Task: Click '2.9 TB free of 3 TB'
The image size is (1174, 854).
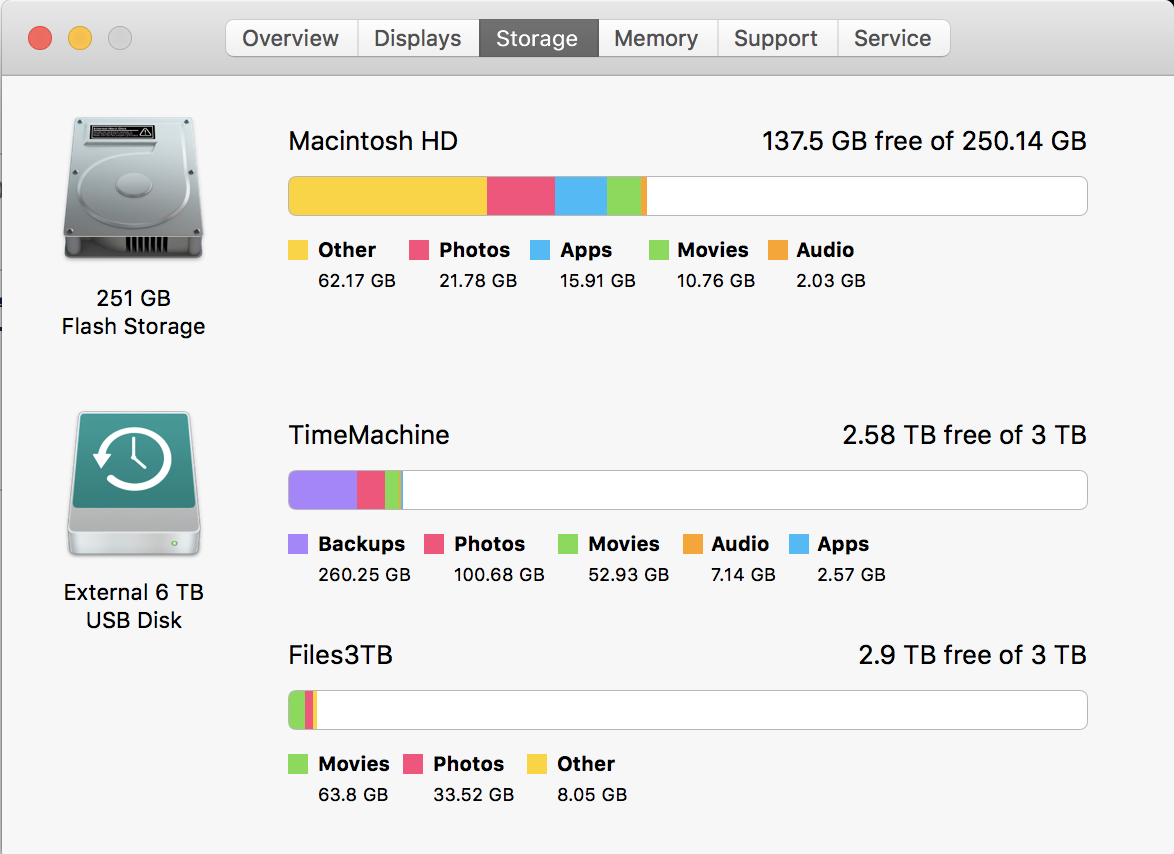Action: click(x=973, y=655)
